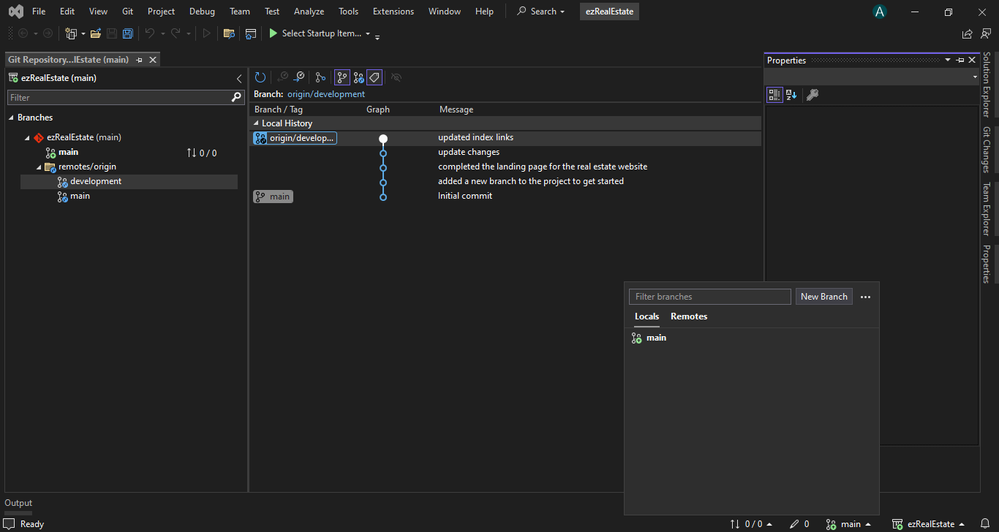Viewport: 999px width, 532px height.
Task: Collapse the branches side panel chevron
Action: [239, 78]
